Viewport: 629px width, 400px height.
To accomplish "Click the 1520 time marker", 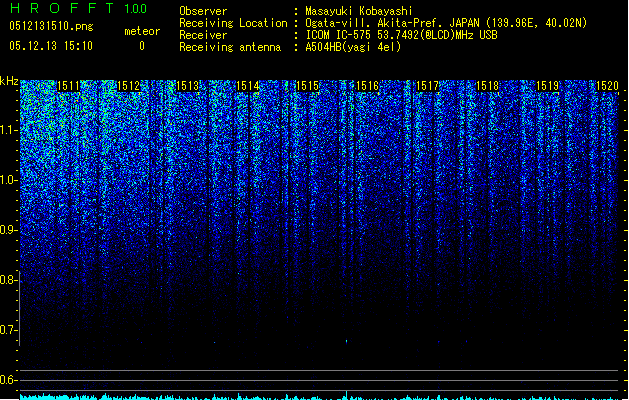I will click(607, 86).
